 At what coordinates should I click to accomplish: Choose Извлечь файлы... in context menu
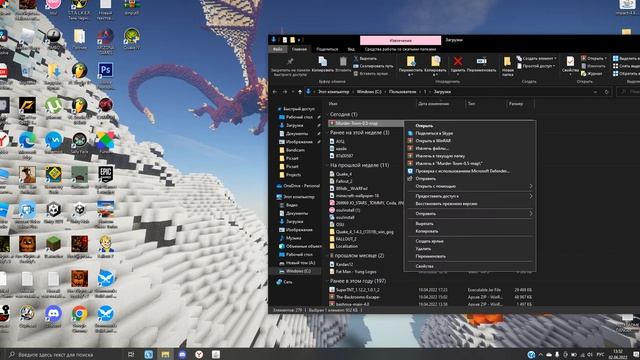coord(469,149)
